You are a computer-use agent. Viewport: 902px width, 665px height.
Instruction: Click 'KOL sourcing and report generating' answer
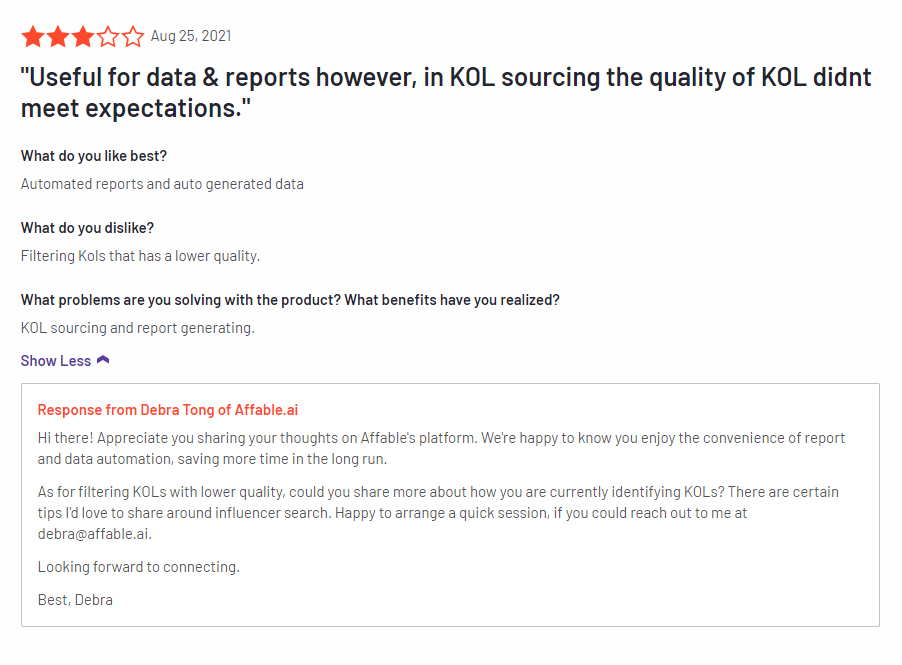click(x=137, y=328)
